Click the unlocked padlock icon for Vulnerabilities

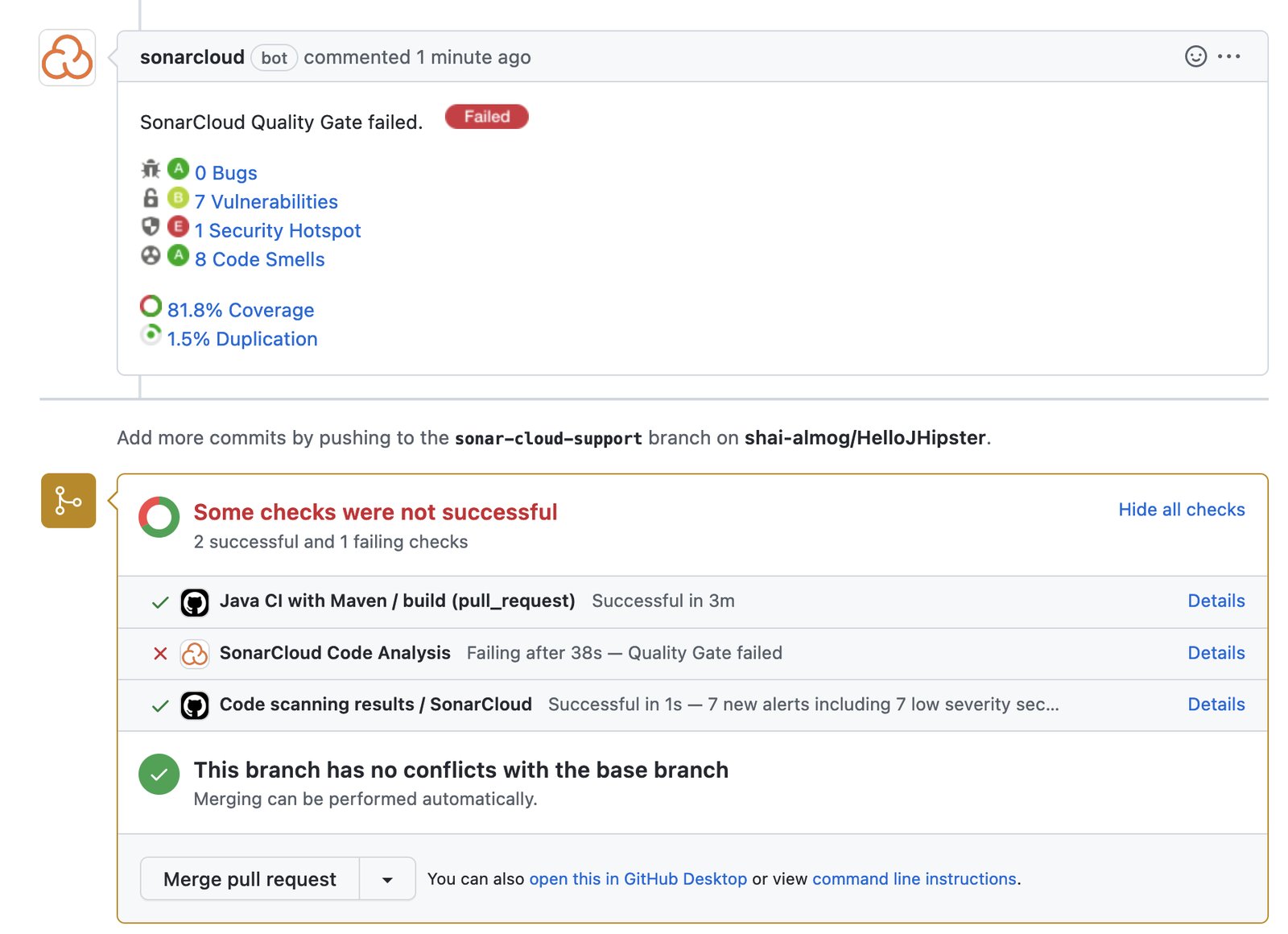pyautogui.click(x=151, y=198)
